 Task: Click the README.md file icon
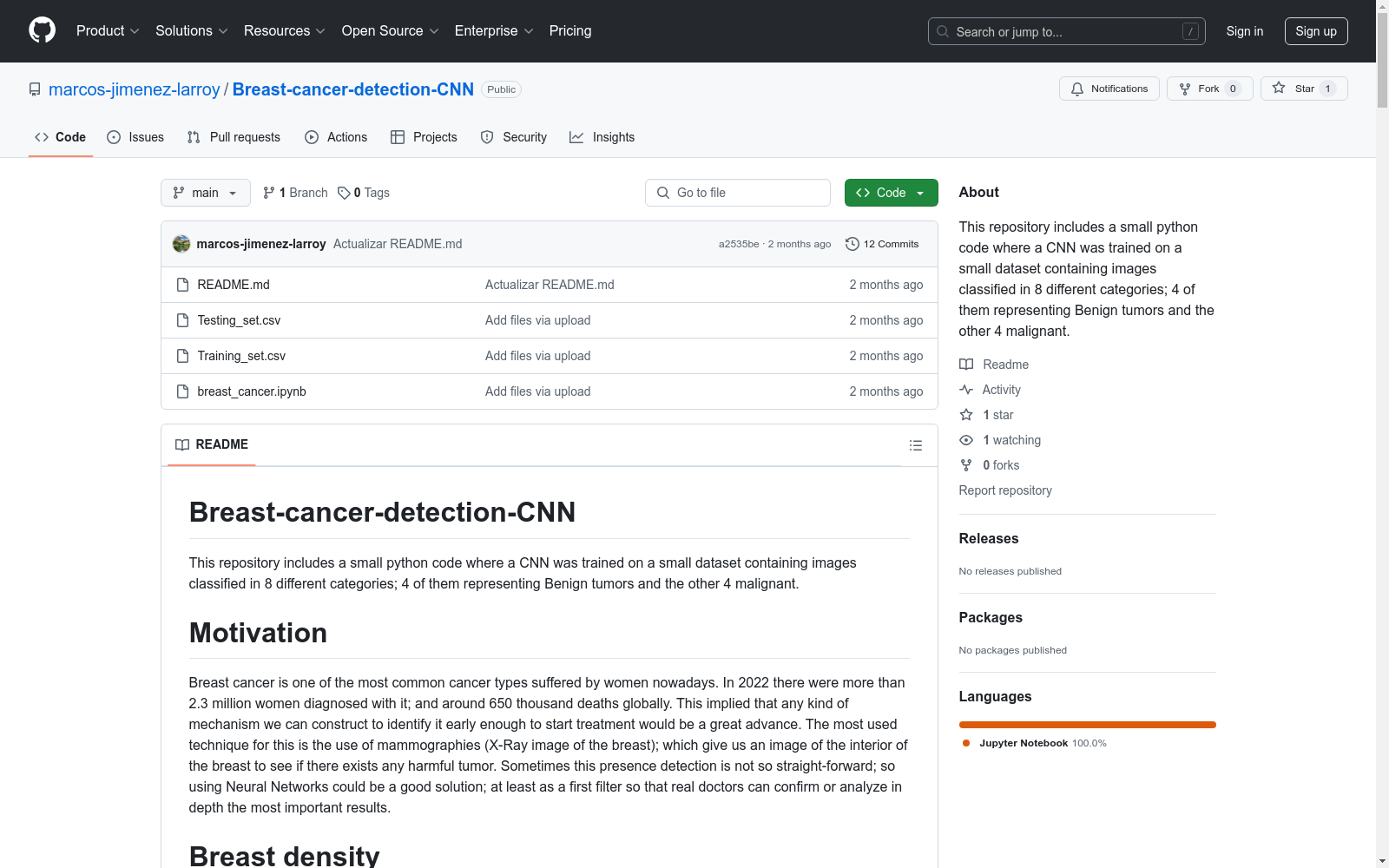182,285
